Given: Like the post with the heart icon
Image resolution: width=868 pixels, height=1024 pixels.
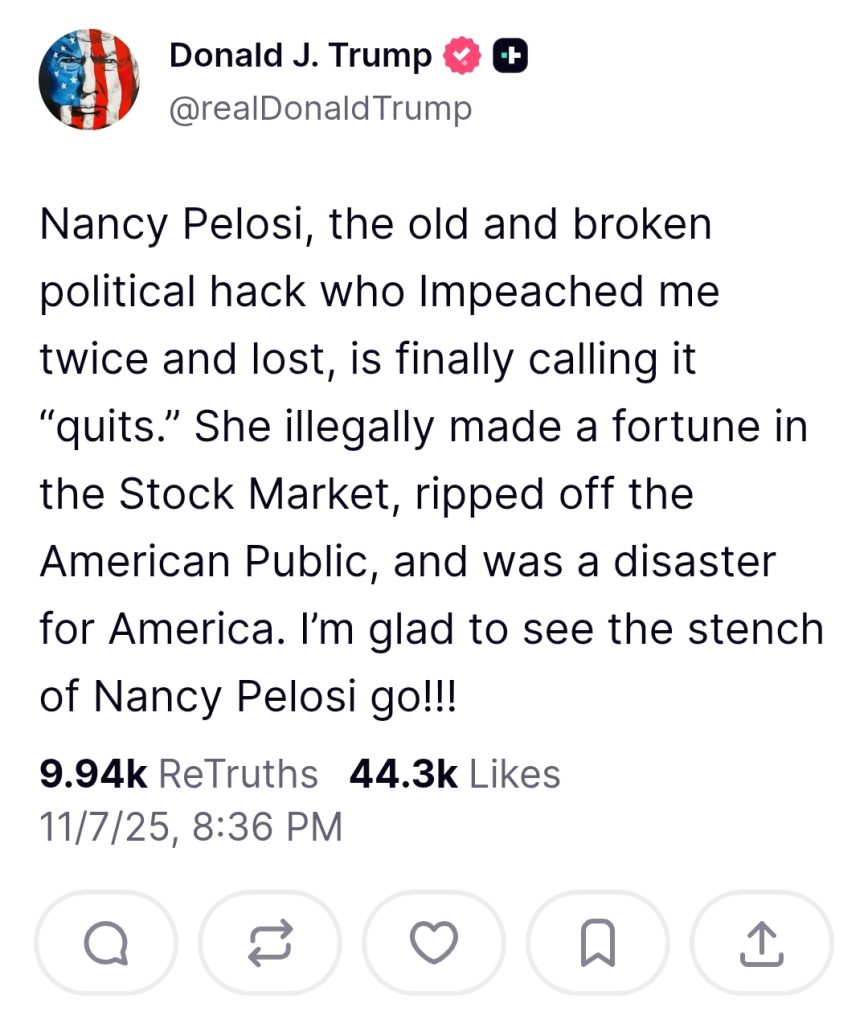Looking at the screenshot, I should pos(434,941).
